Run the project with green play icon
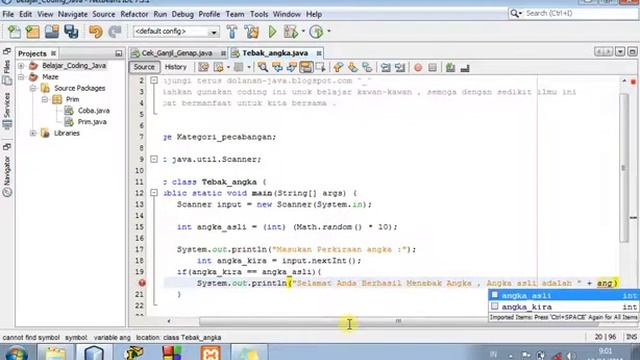The width and height of the screenshot is (640, 360). [272, 31]
